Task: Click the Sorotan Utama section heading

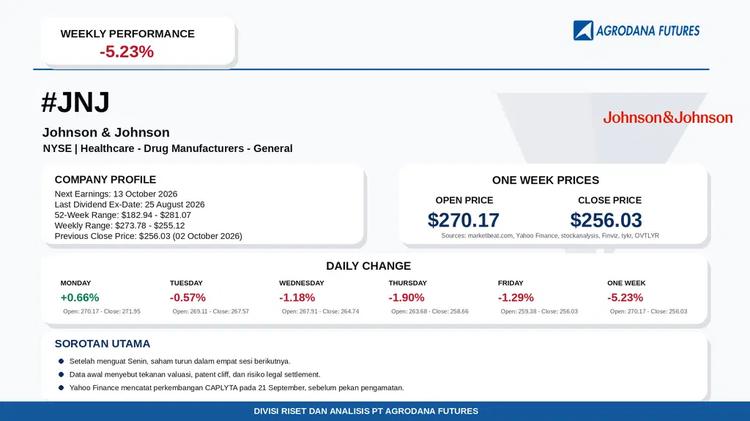Action: [102, 344]
